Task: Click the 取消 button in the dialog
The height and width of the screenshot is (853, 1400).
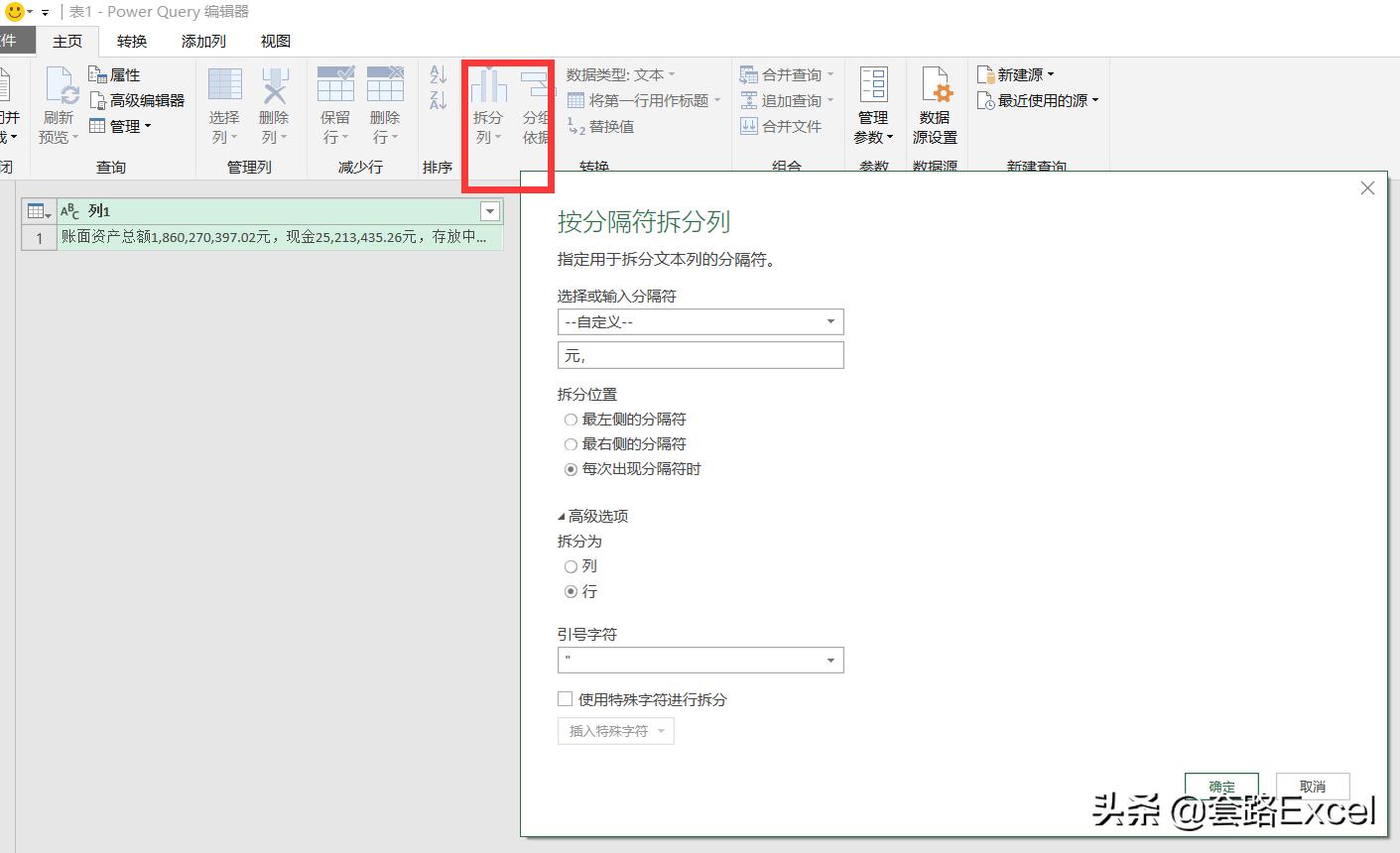Action: click(1313, 786)
